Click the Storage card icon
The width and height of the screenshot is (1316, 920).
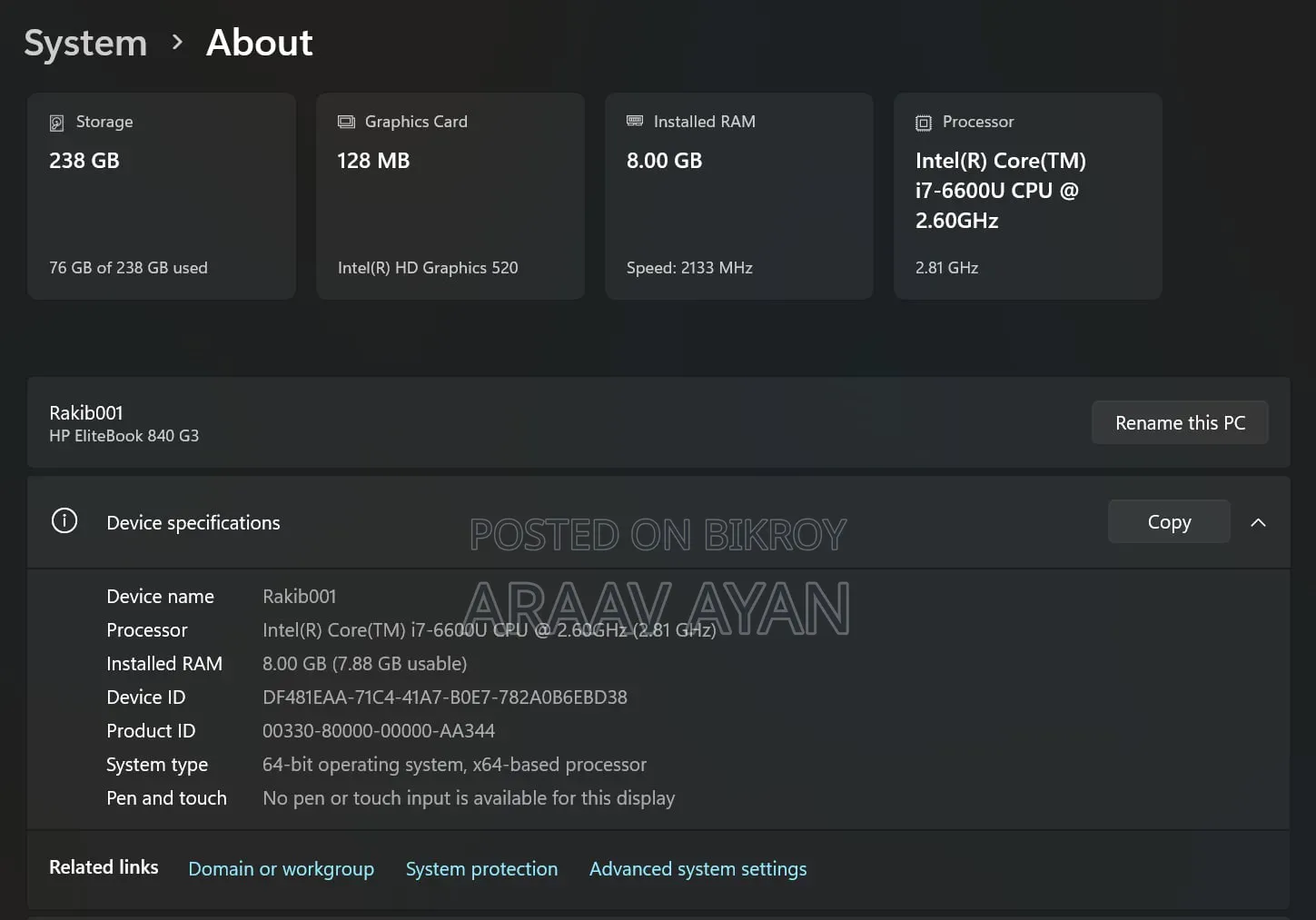click(x=56, y=123)
